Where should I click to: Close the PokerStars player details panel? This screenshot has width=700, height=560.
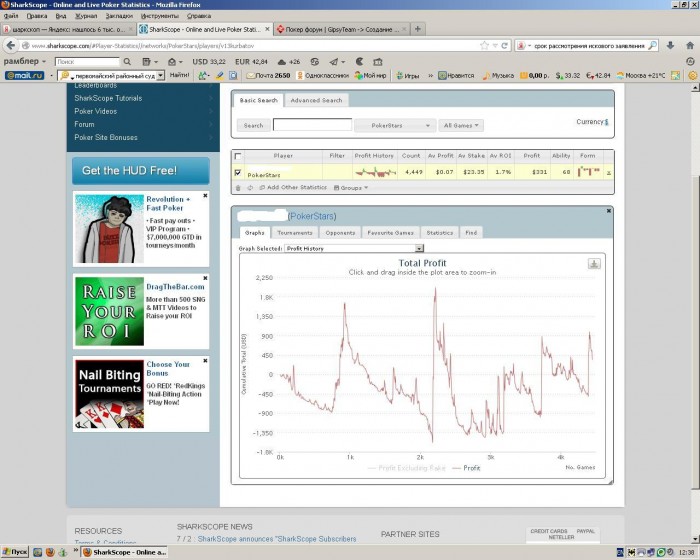coord(608,211)
